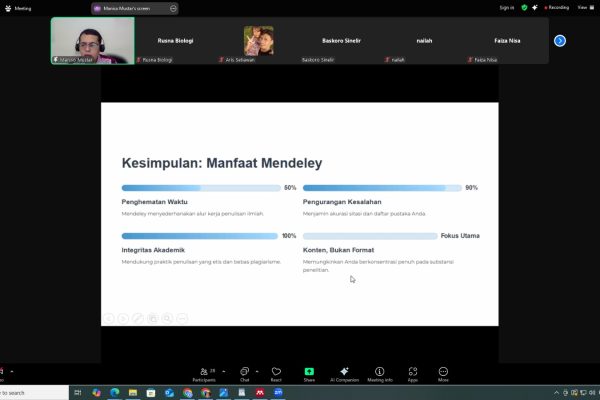Image resolution: width=600 pixels, height=400 pixels.
Task: Open the Participants panel
Action: pos(204,374)
